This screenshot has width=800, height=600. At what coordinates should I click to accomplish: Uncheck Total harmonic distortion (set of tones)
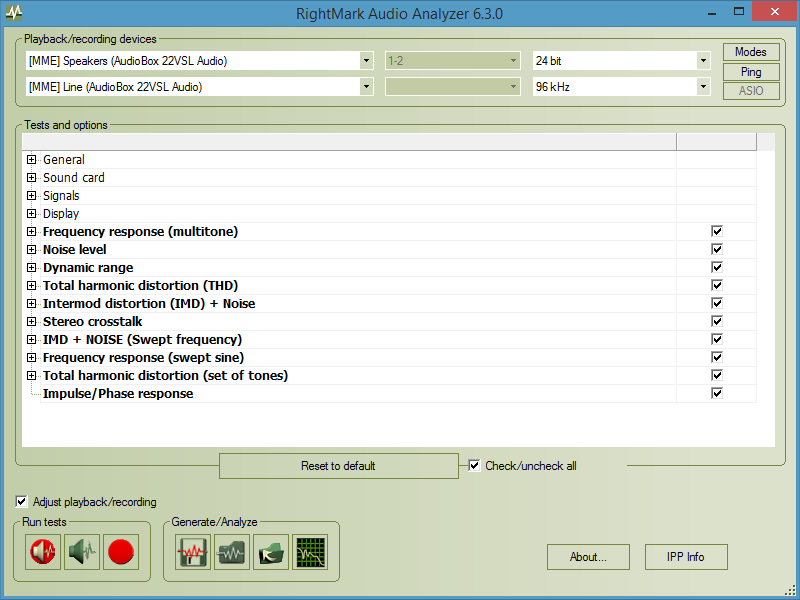click(x=717, y=375)
